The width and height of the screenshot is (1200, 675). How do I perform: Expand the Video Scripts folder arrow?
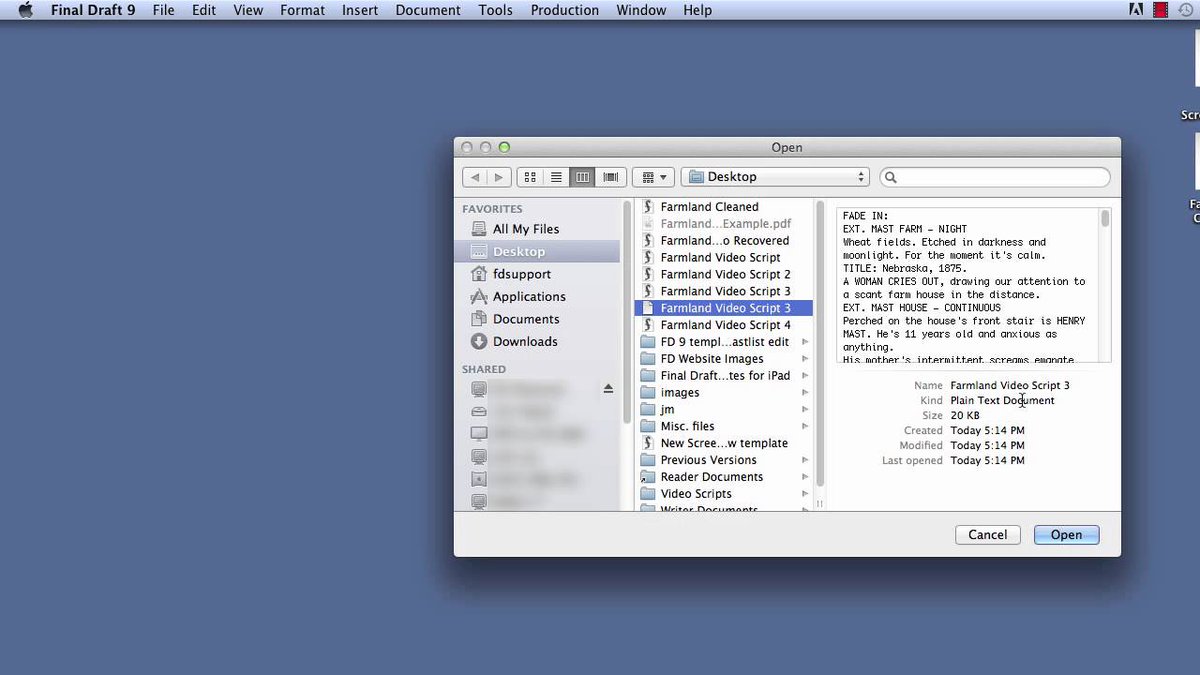point(806,494)
